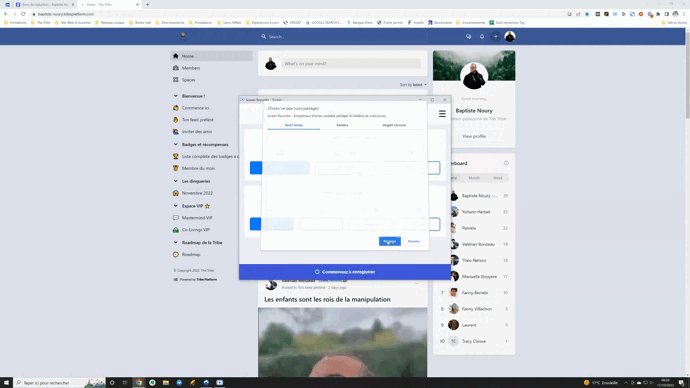
Task: Switch to the Fenêtre tab
Action: [x=342, y=125]
